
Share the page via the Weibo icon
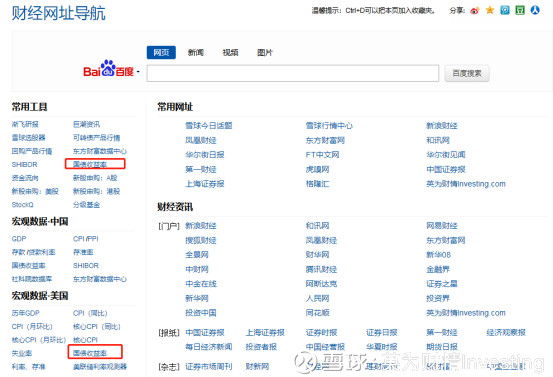tap(475, 11)
